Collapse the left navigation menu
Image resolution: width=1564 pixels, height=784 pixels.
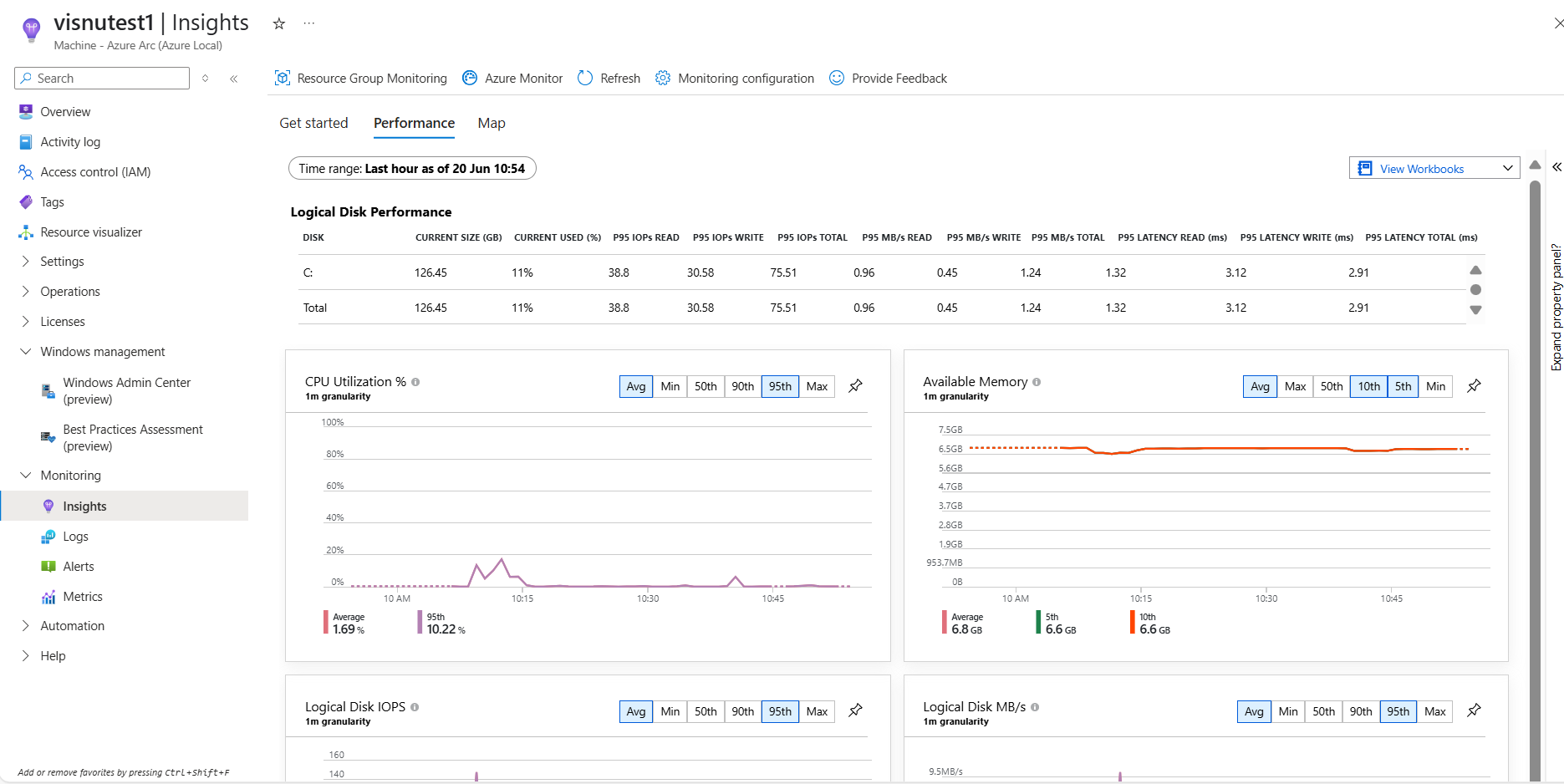pyautogui.click(x=234, y=79)
